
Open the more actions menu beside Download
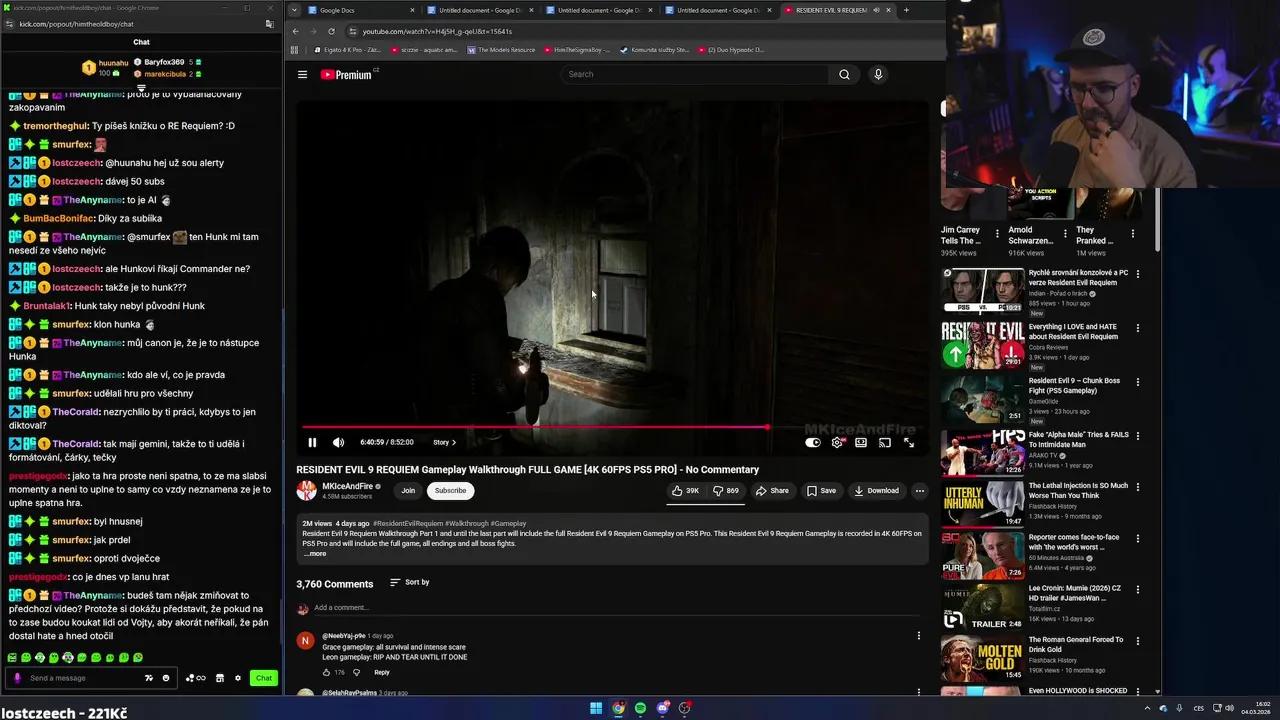920,490
